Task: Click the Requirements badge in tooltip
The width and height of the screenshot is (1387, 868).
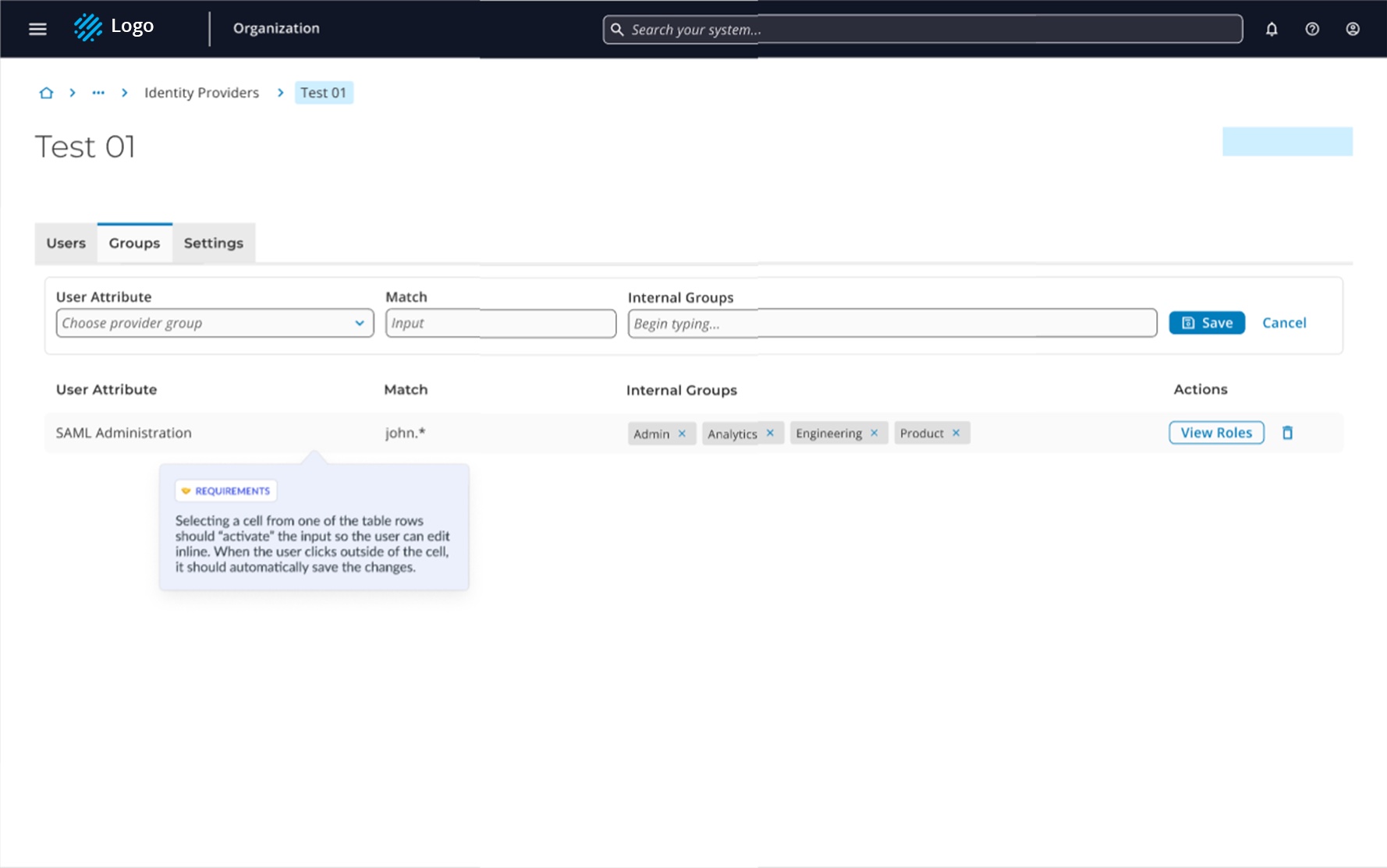Action: [x=226, y=491]
